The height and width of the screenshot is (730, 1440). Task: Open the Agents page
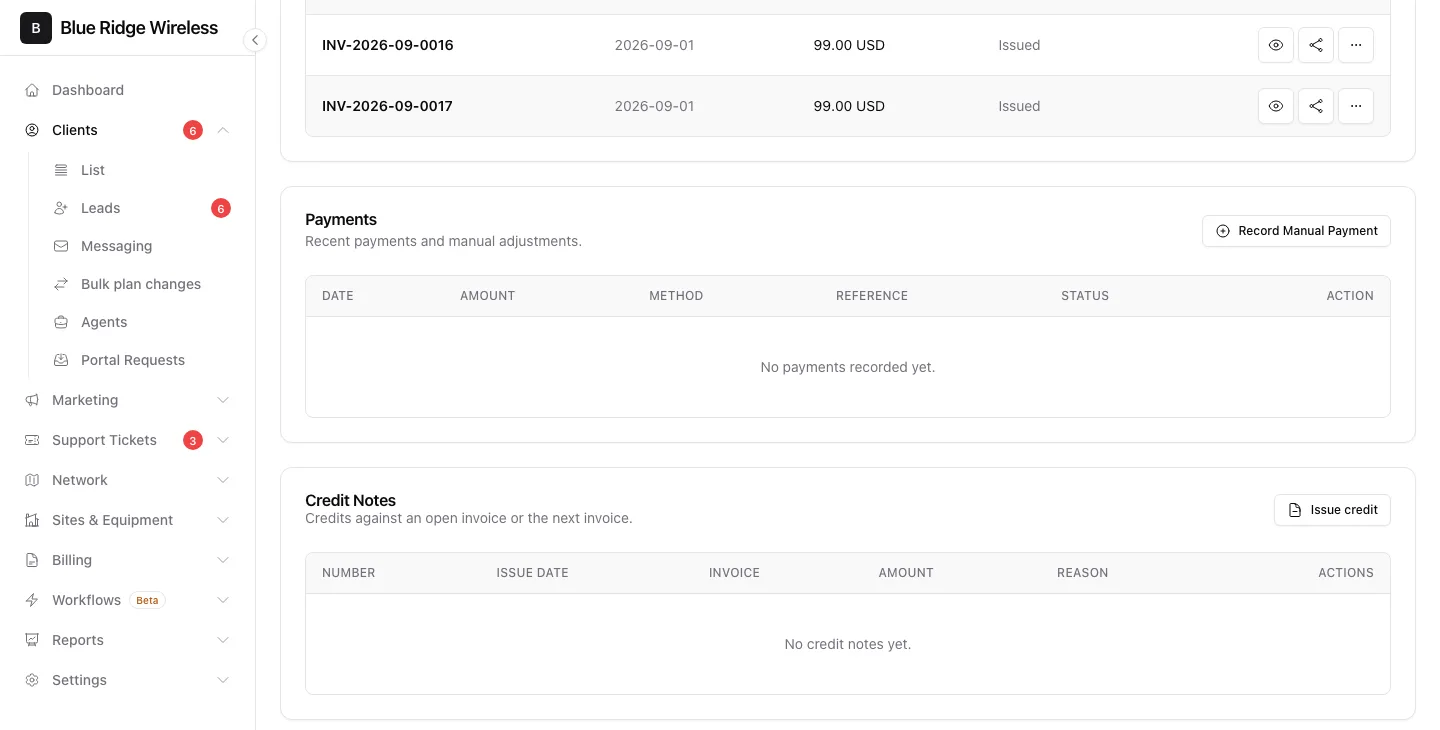[141, 322]
